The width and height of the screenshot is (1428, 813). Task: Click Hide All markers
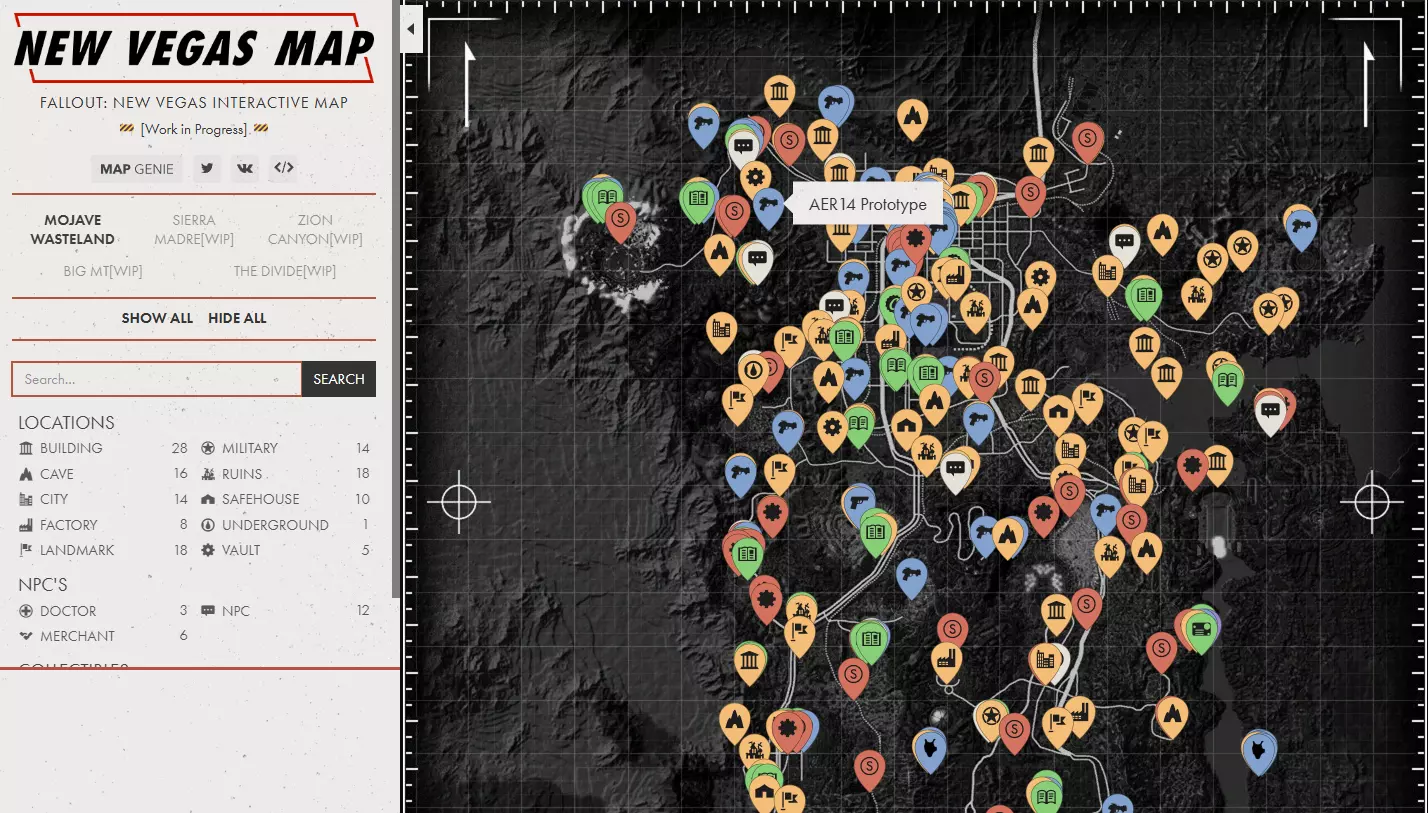[237, 318]
